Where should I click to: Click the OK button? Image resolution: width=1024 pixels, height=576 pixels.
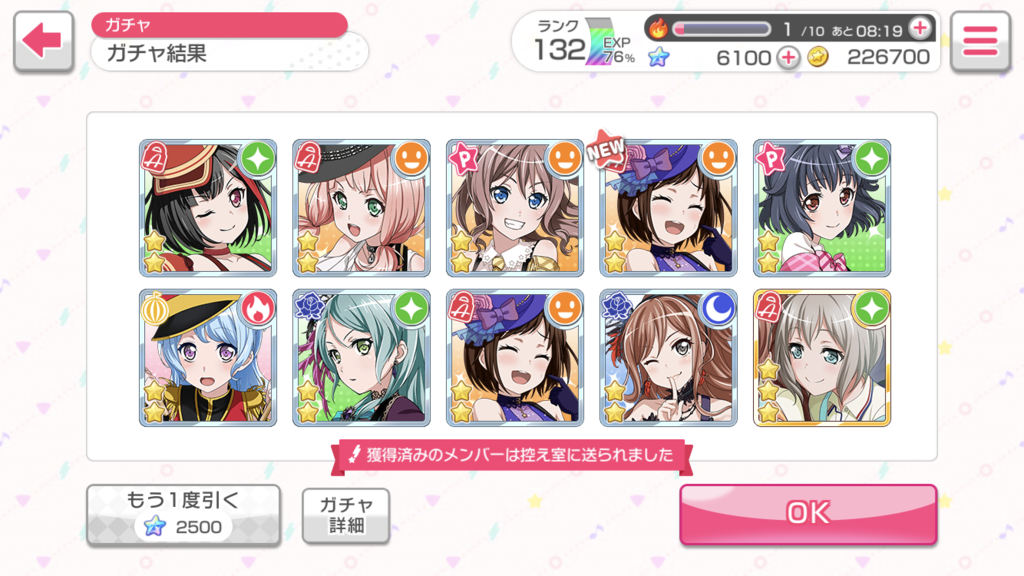[x=808, y=514]
